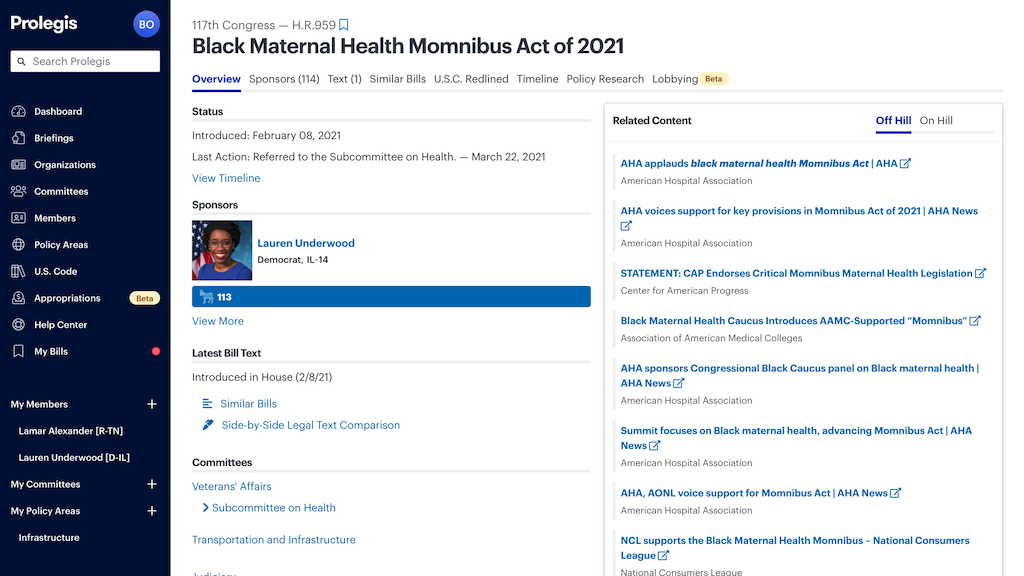Expand the Subcommittee on Health chevron
The height and width of the screenshot is (576, 1024).
pos(205,508)
